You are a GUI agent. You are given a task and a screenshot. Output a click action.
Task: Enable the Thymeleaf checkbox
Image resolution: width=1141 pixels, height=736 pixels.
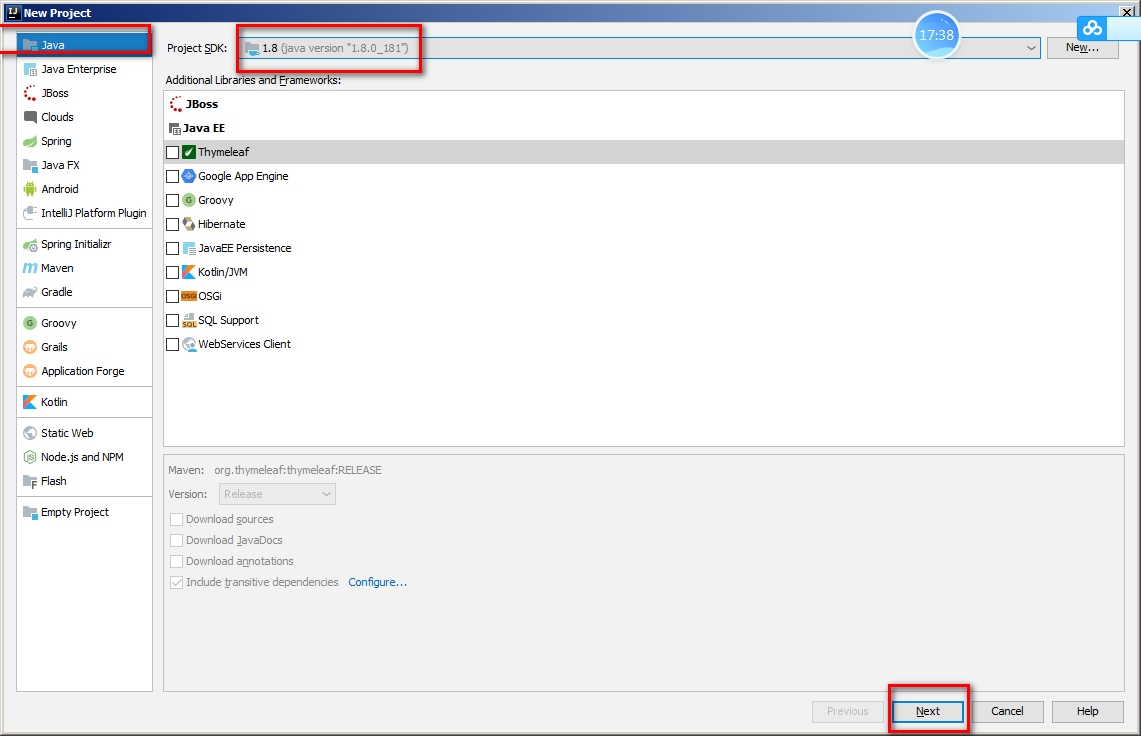pyautogui.click(x=172, y=152)
